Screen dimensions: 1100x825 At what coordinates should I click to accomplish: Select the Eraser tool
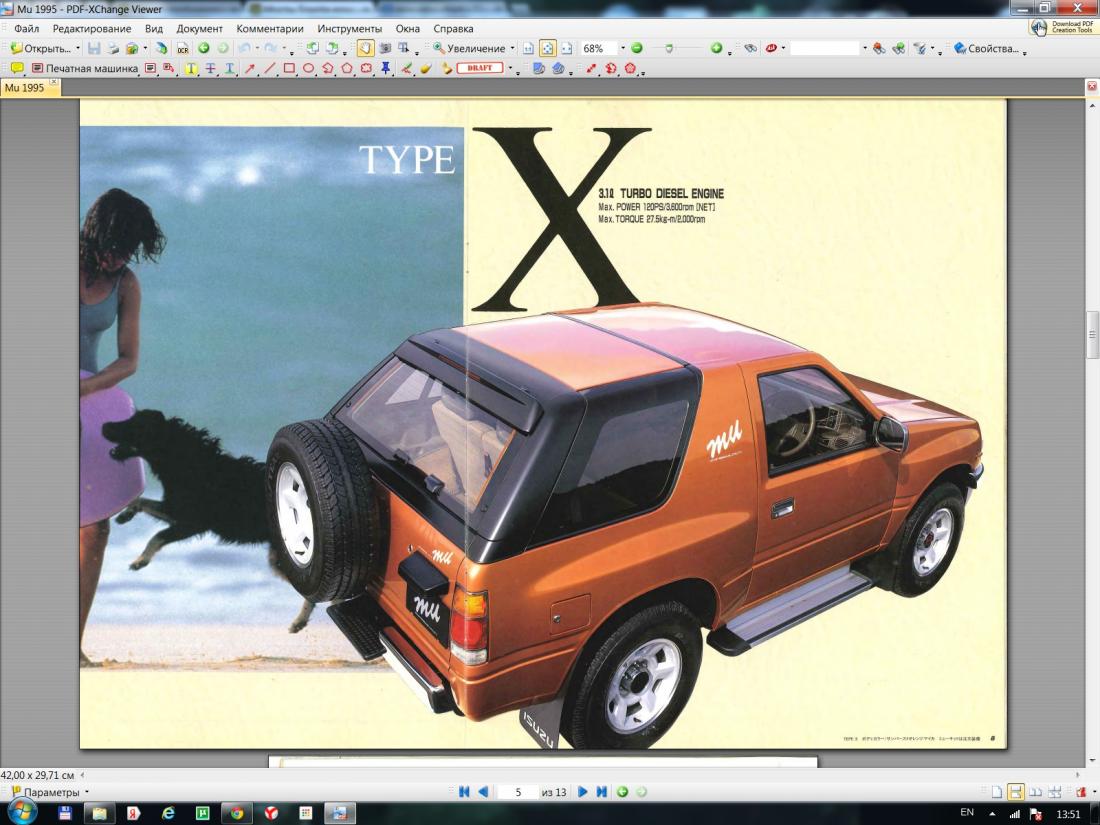pyautogui.click(x=425, y=68)
